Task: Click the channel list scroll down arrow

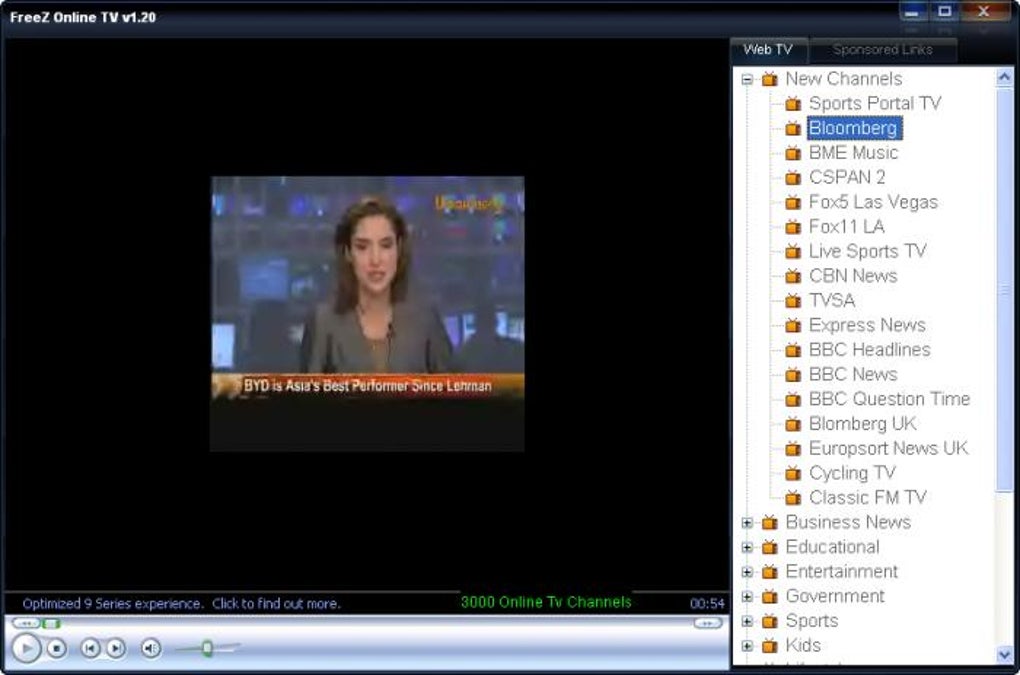Action: (x=1004, y=655)
